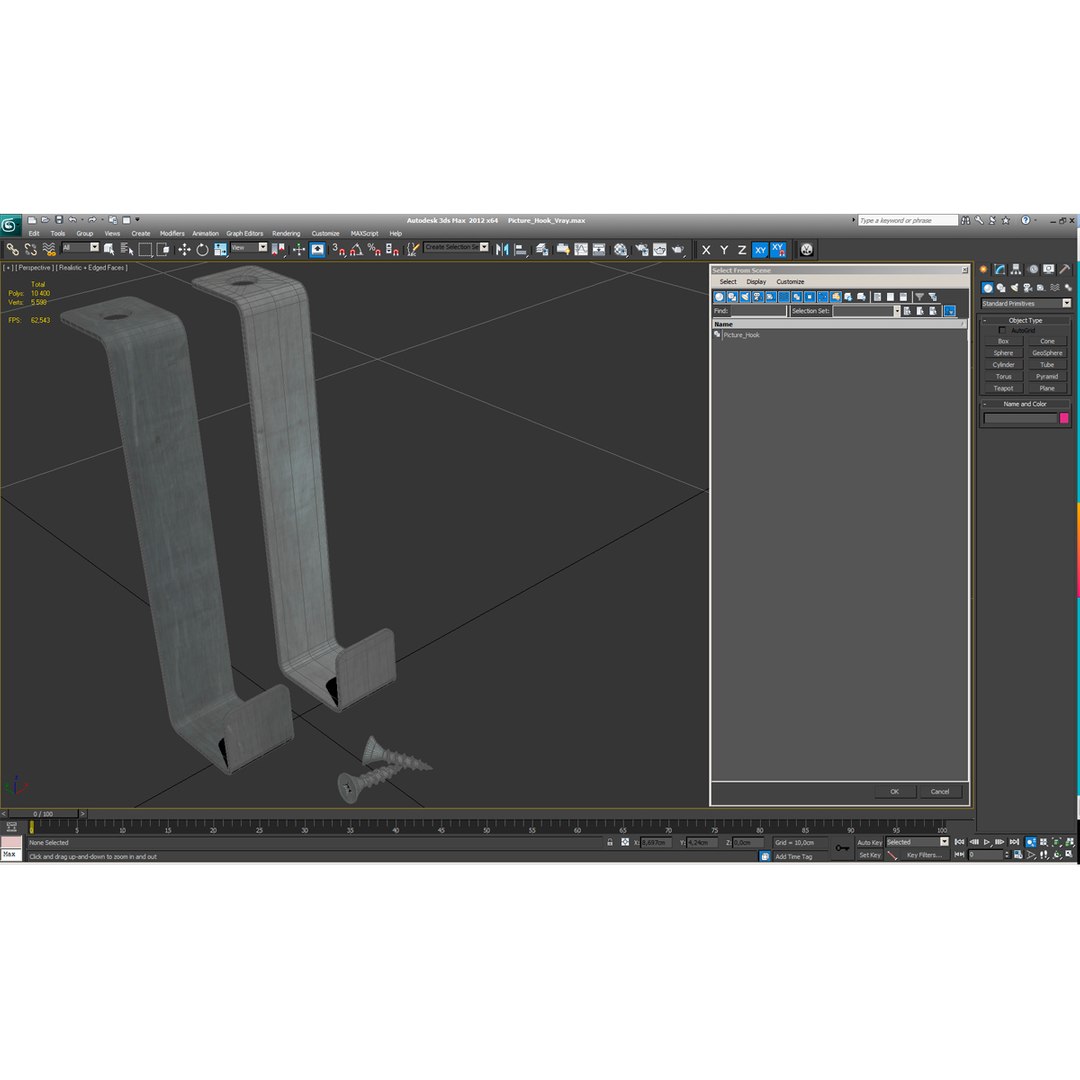This screenshot has height=1080, width=1080.
Task: Open the selection filter All dropdown
Action: pyautogui.click(x=80, y=247)
